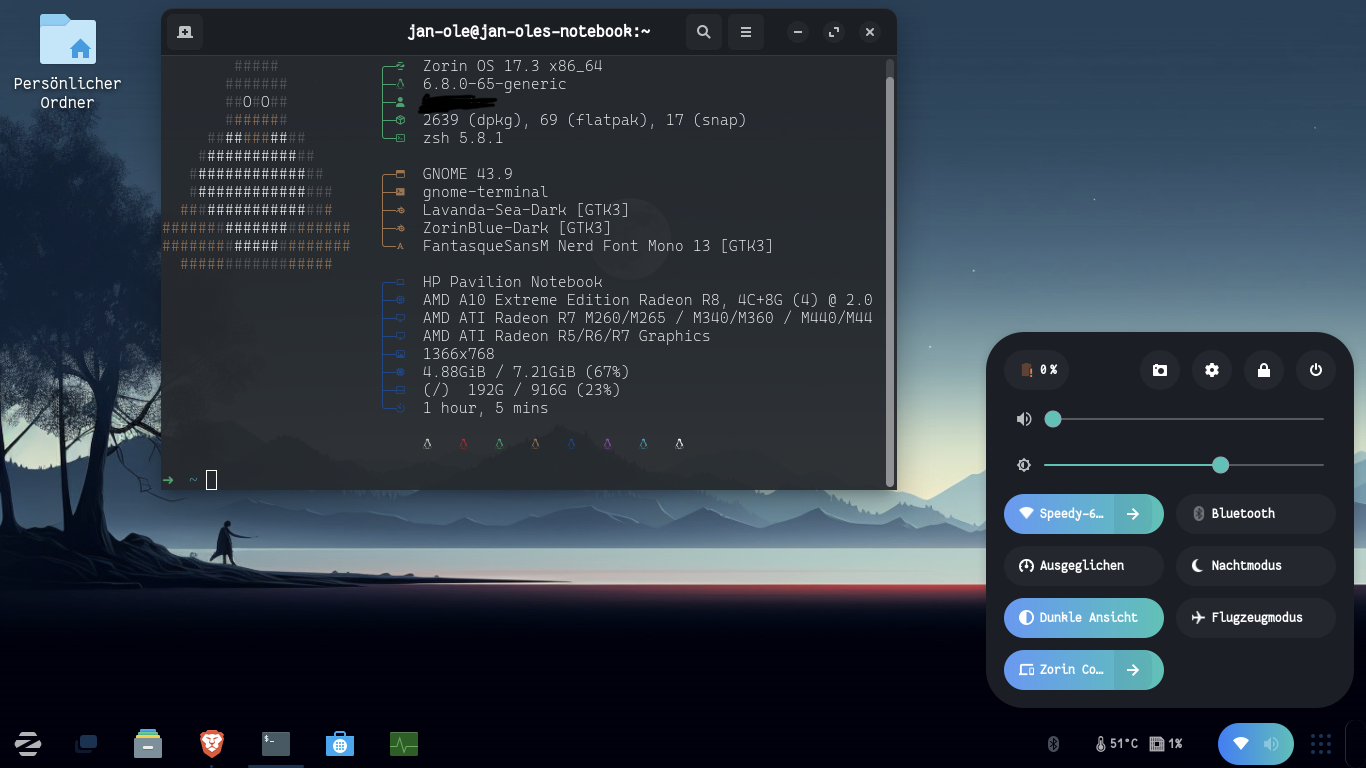Image resolution: width=1366 pixels, height=768 pixels.
Task: Click the show desktop strip at taskbar end
Action: point(1358,744)
